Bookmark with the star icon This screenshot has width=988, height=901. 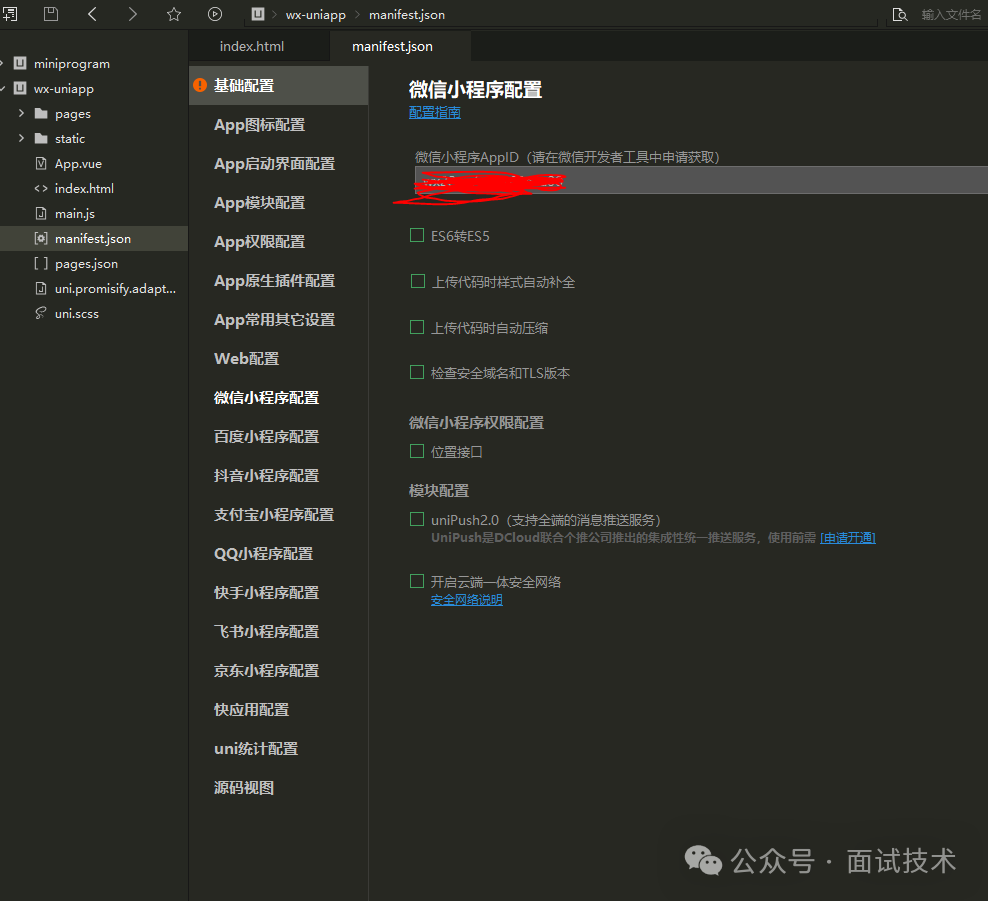[x=174, y=14]
